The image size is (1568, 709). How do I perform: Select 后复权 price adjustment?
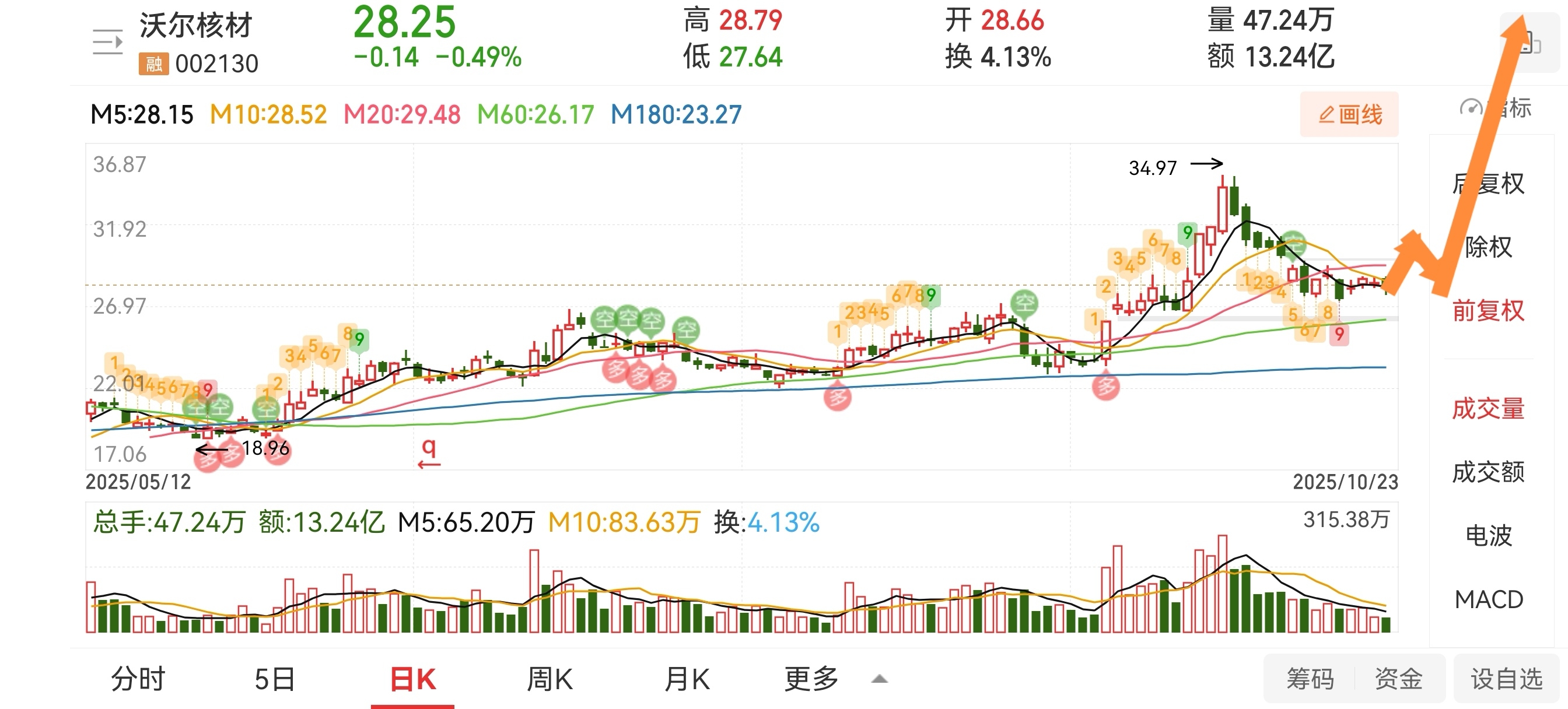point(1487,184)
